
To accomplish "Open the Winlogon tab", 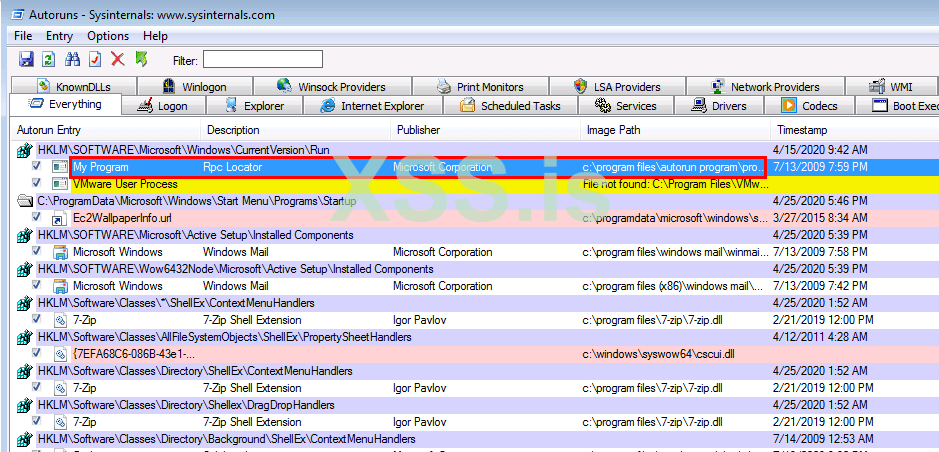I will [195, 87].
